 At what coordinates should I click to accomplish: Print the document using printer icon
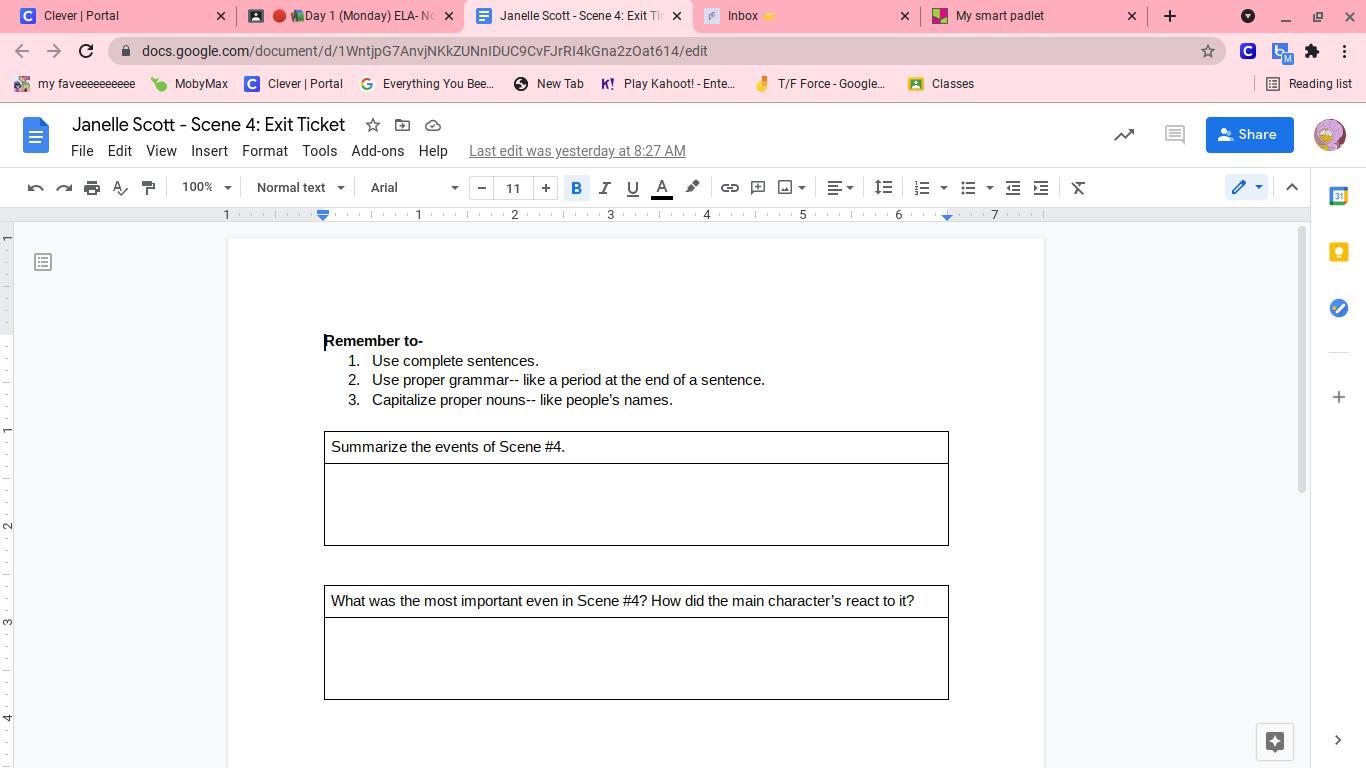point(92,188)
